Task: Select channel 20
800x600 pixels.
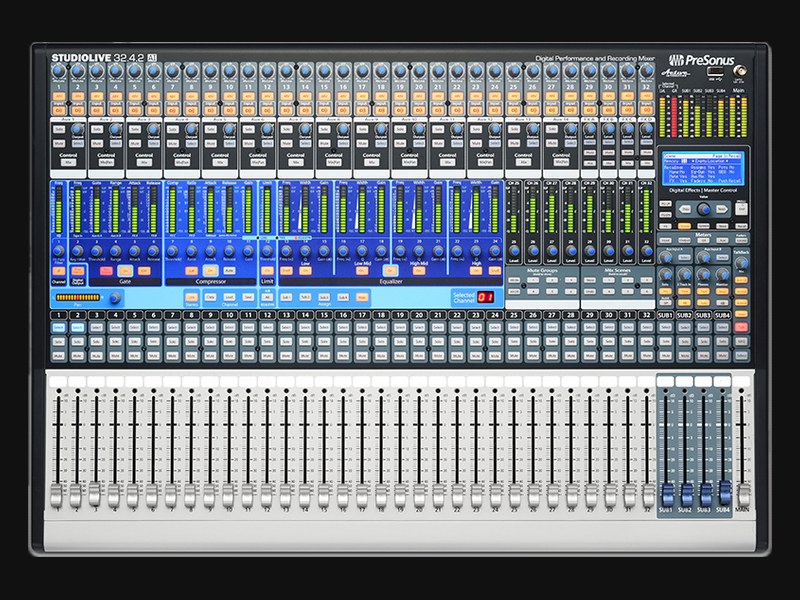Action: pos(419,327)
